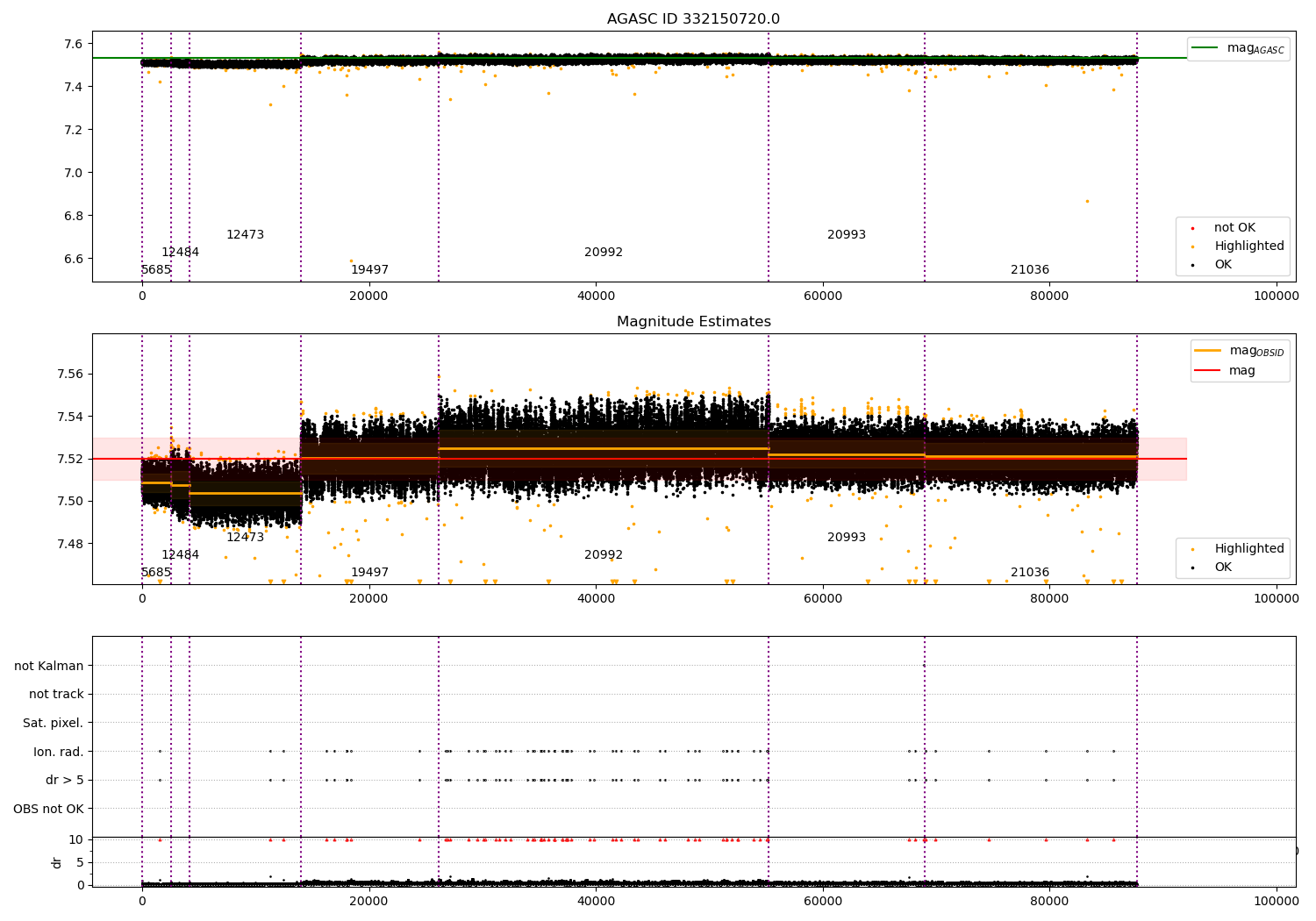
Task: Click the "AGASC ID 332150720.0" plot title
Action: click(x=693, y=19)
